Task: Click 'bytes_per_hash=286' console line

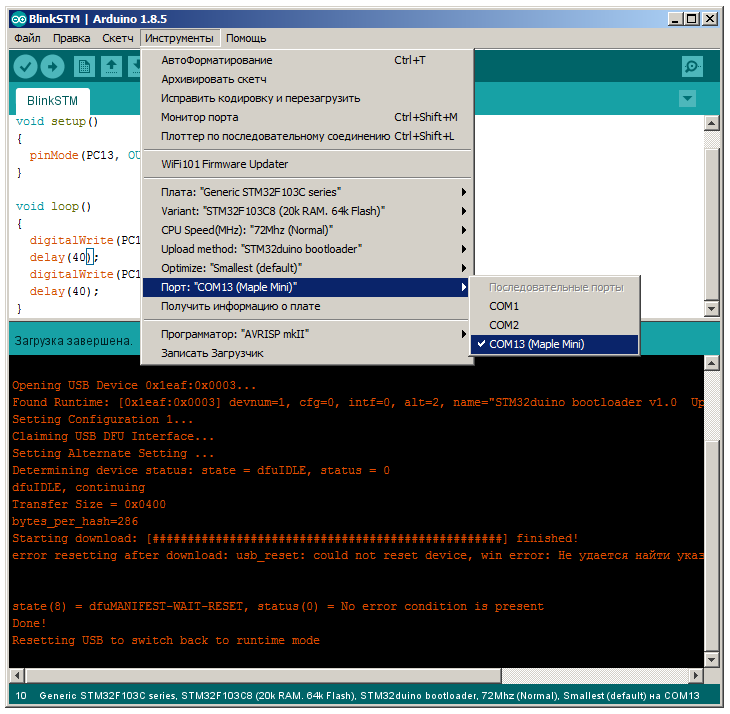Action: 75,521
